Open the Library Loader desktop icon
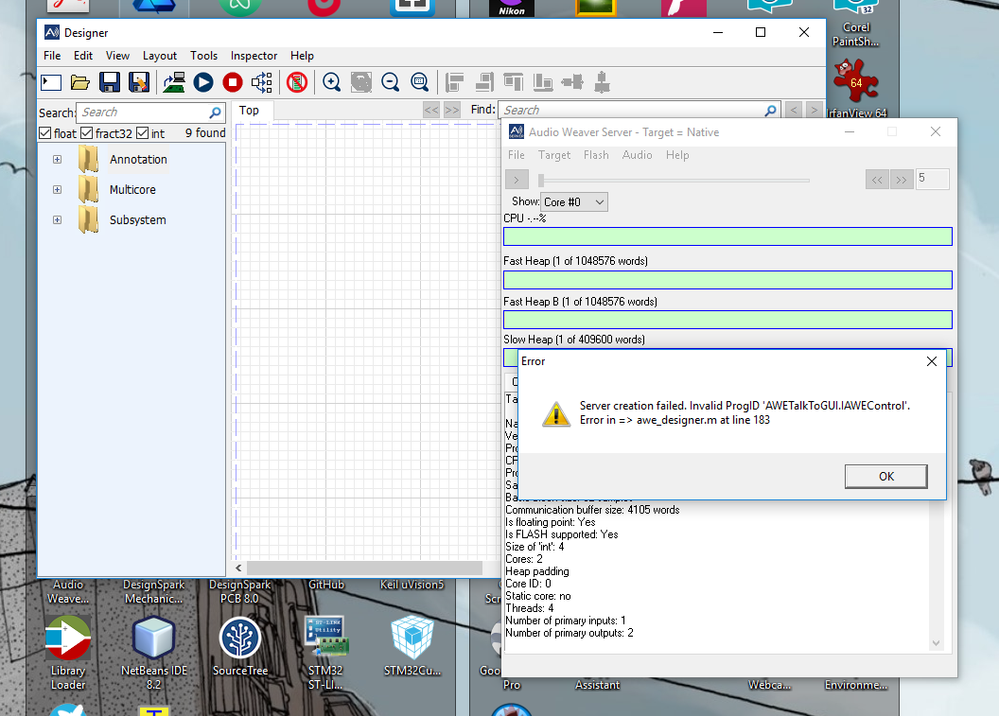Image resolution: width=999 pixels, height=716 pixels. 68,653
